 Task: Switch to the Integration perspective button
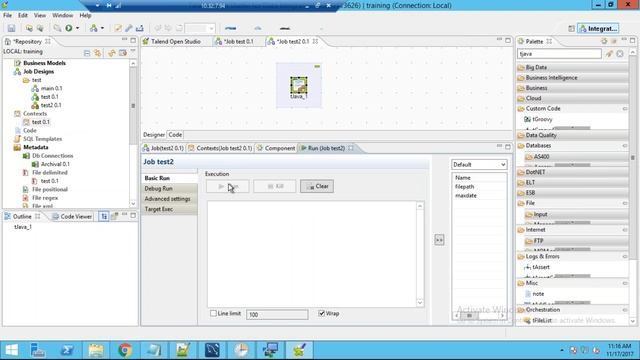click(x=598, y=29)
